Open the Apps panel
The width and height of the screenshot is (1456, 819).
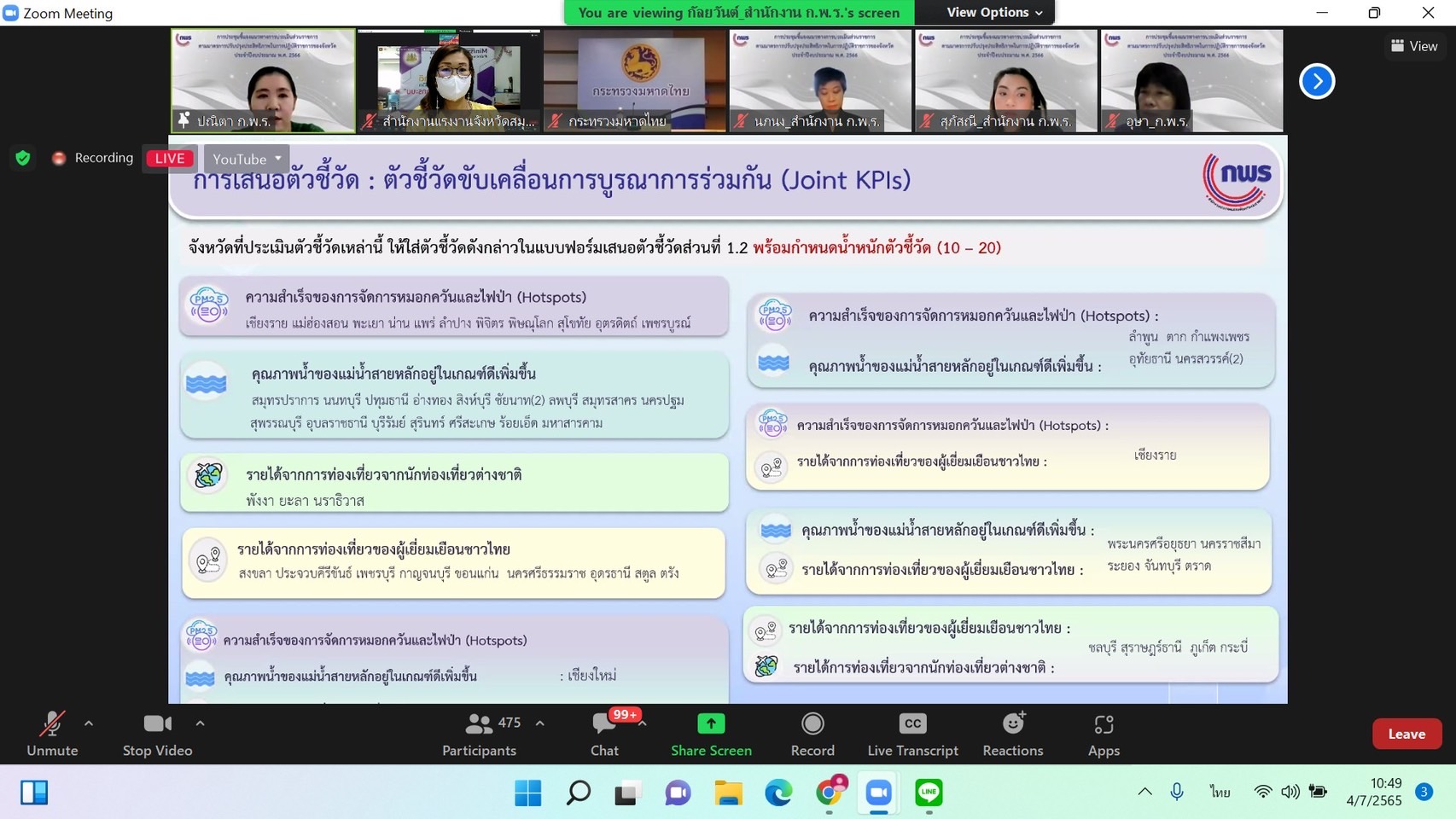point(1103,735)
